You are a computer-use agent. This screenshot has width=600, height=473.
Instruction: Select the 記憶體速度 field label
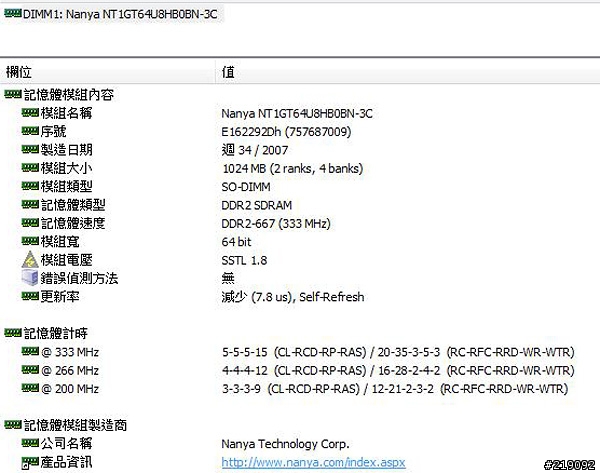(73, 223)
